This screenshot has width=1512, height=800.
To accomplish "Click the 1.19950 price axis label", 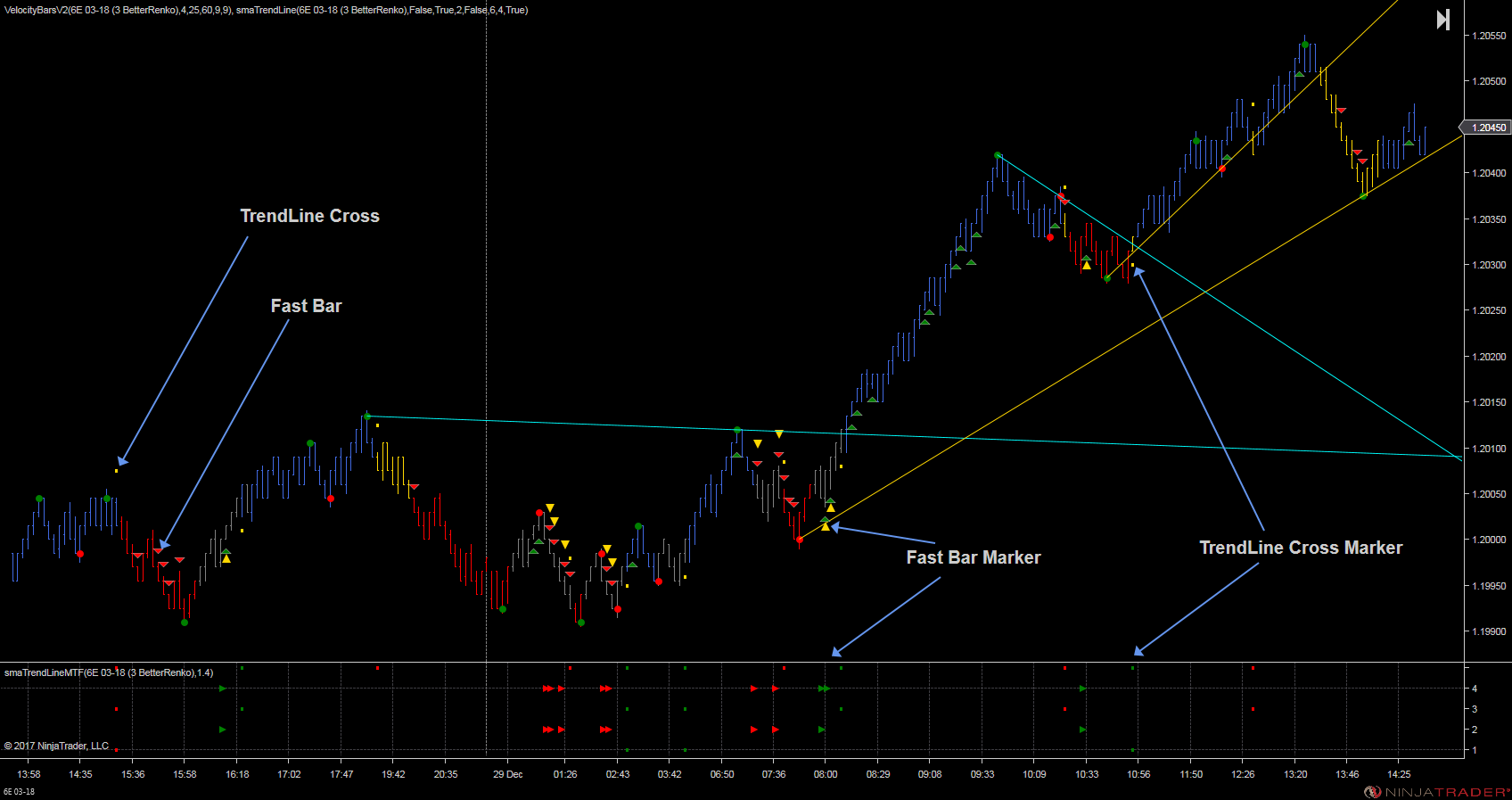I will [1489, 586].
